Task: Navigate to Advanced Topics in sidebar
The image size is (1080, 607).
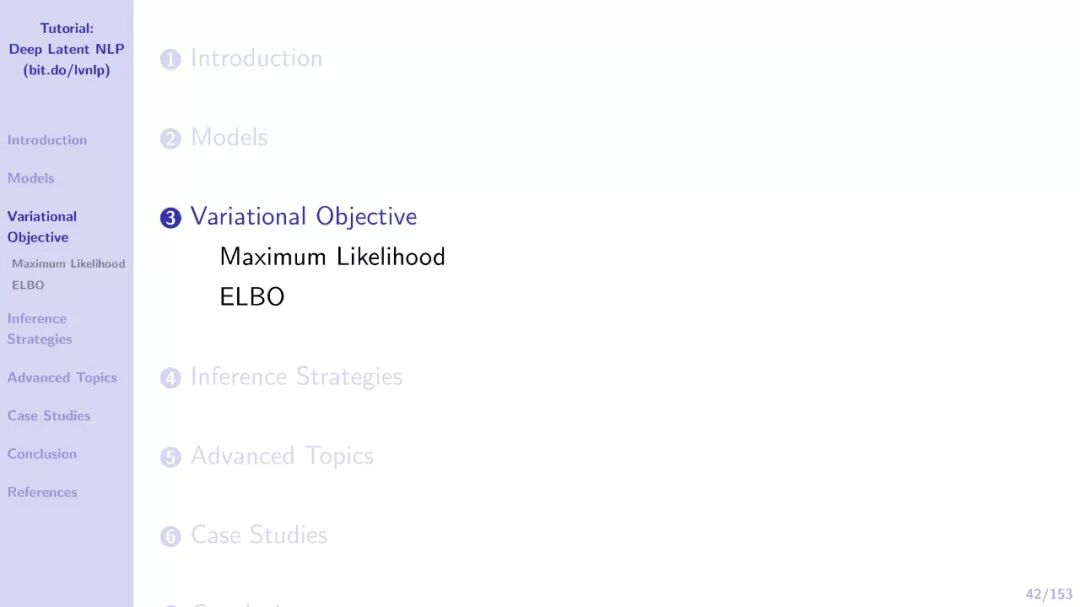Action: coord(62,378)
